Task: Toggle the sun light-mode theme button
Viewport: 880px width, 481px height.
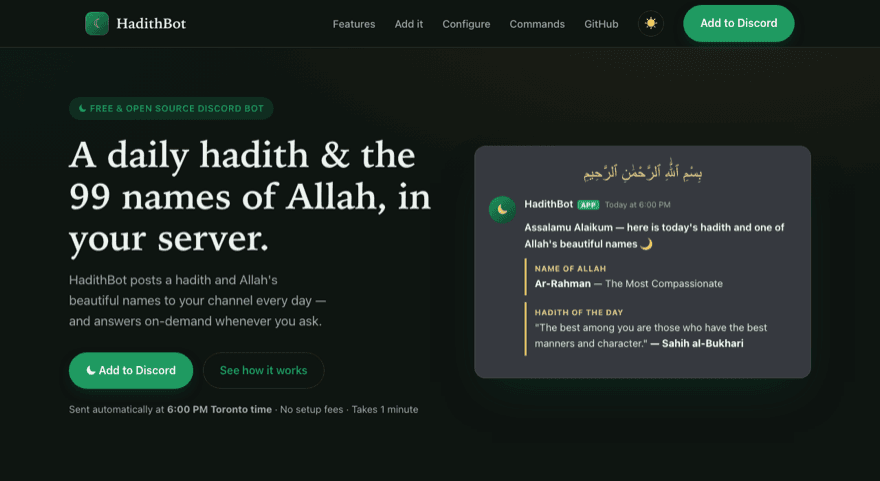Action: coord(651,24)
